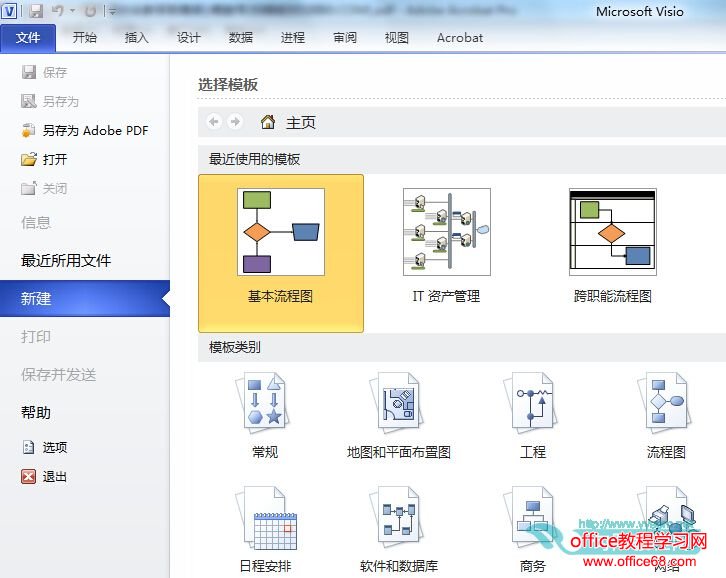Image resolution: width=726 pixels, height=578 pixels.
Task: Open the 文件 tab
Action: click(x=28, y=38)
